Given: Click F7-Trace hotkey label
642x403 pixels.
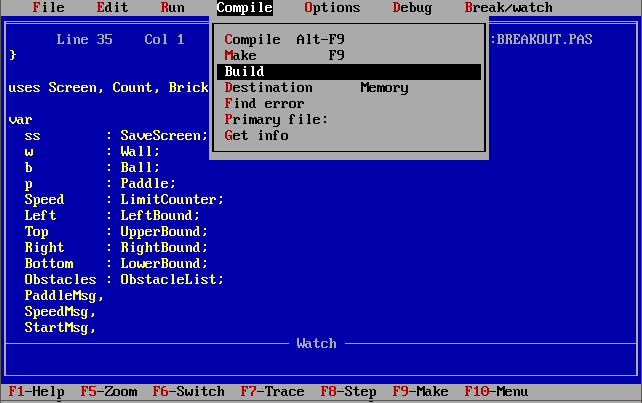Looking at the screenshot, I should coord(272,392).
